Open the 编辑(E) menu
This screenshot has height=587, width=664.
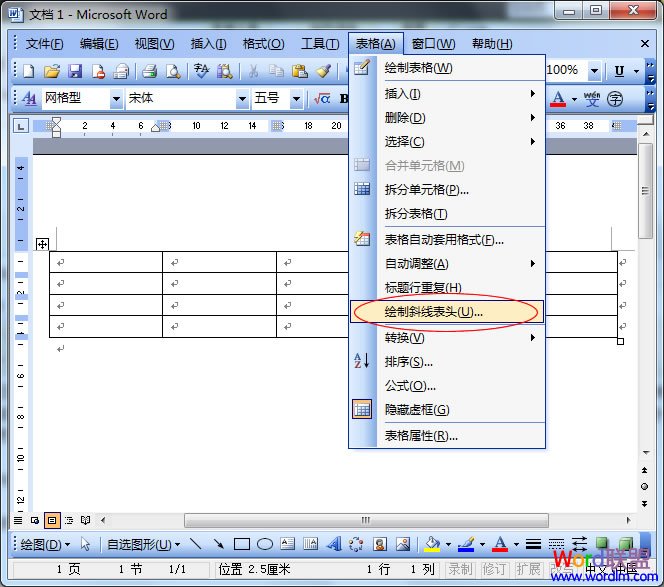coord(99,44)
